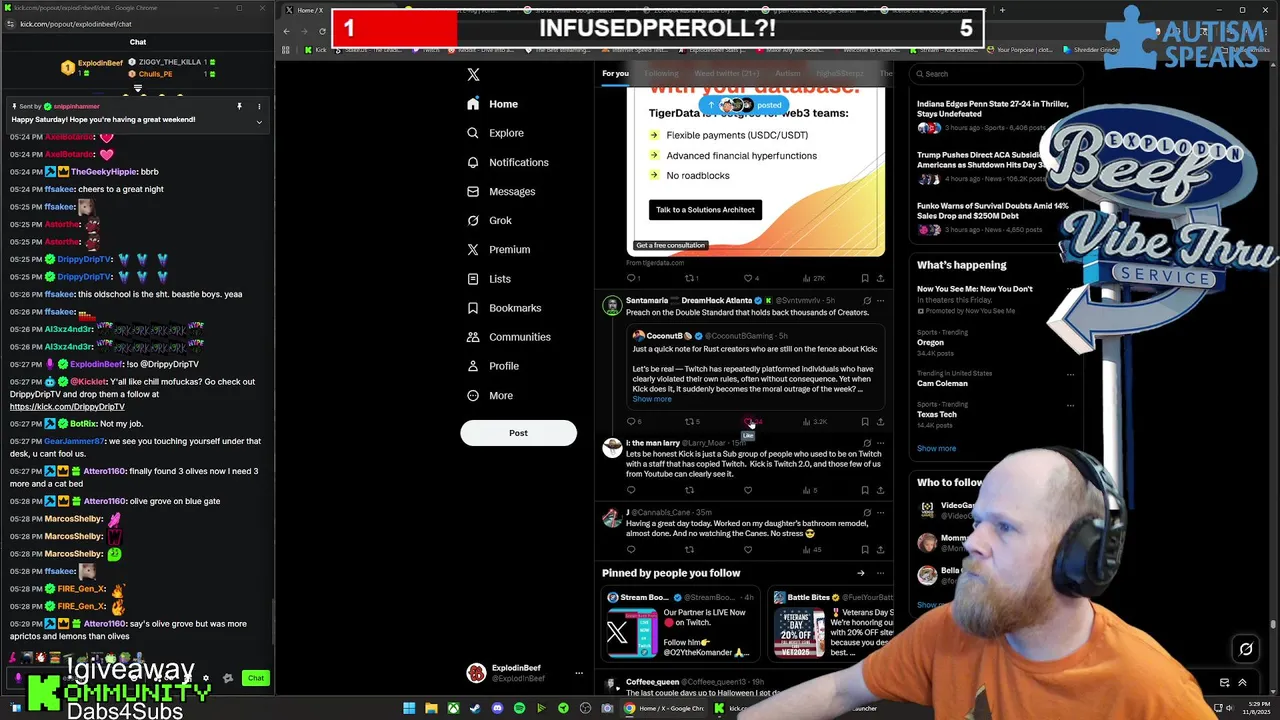Open Discord from the taskbar
1280x720 pixels.
(x=497, y=708)
